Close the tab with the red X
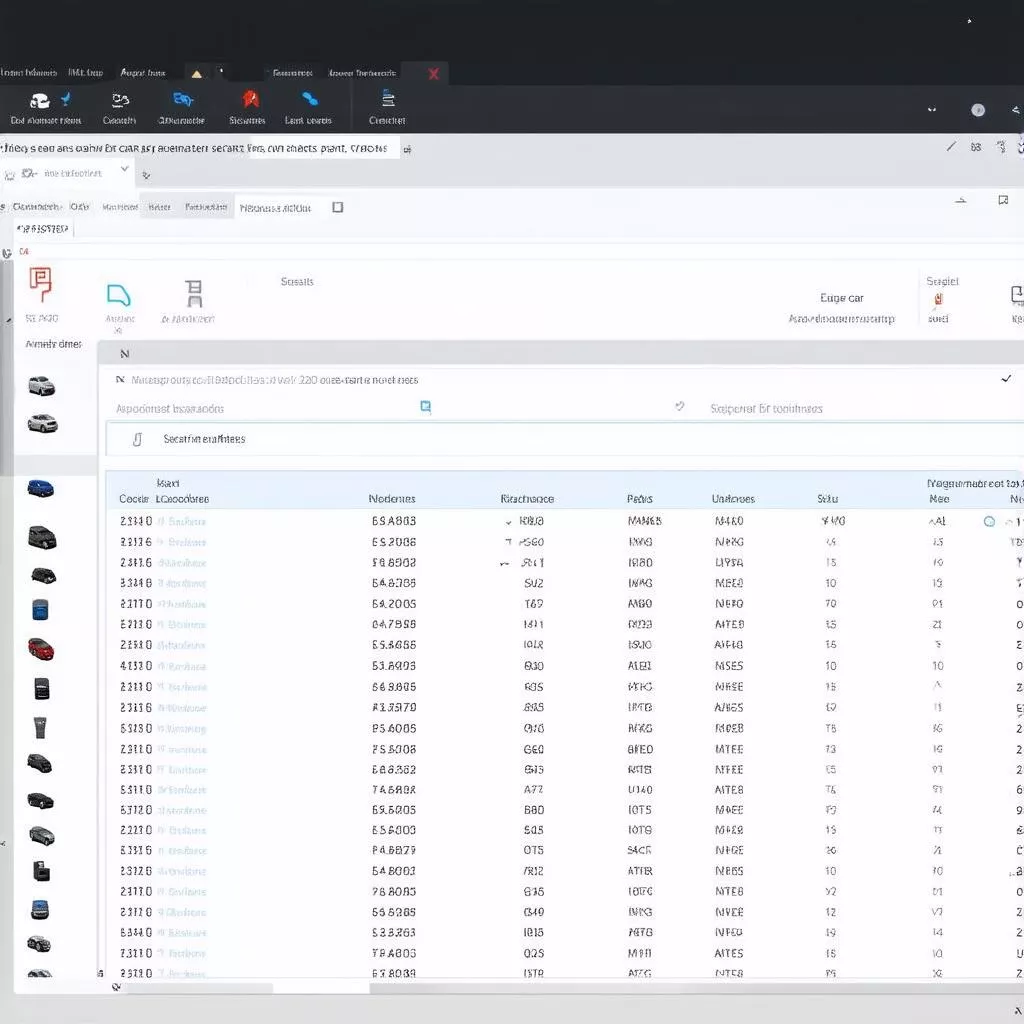The height and width of the screenshot is (1024, 1024). [x=434, y=74]
